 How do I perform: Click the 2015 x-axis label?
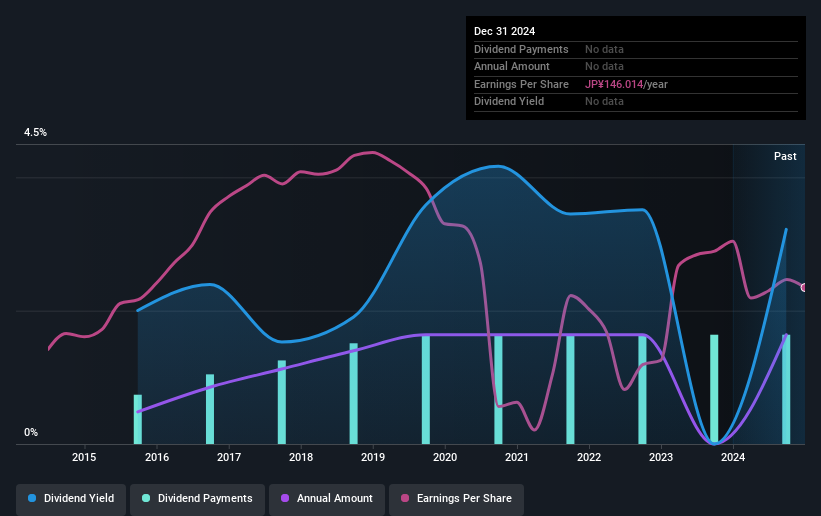tap(84, 457)
